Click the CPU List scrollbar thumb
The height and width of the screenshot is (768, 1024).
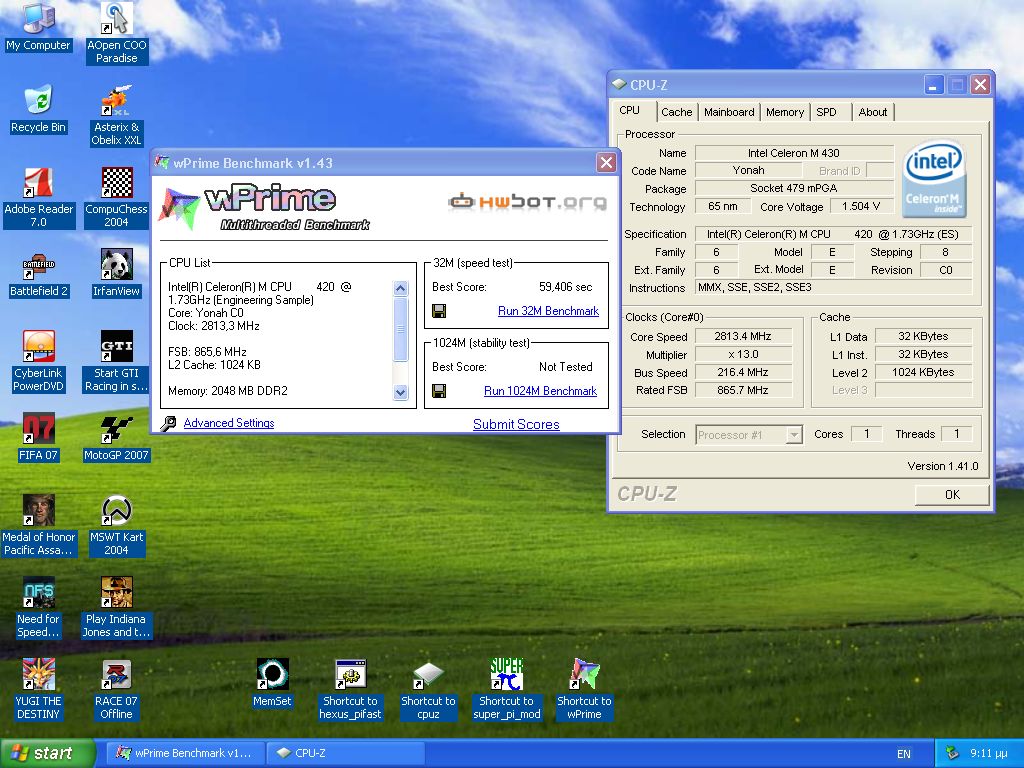tap(400, 329)
